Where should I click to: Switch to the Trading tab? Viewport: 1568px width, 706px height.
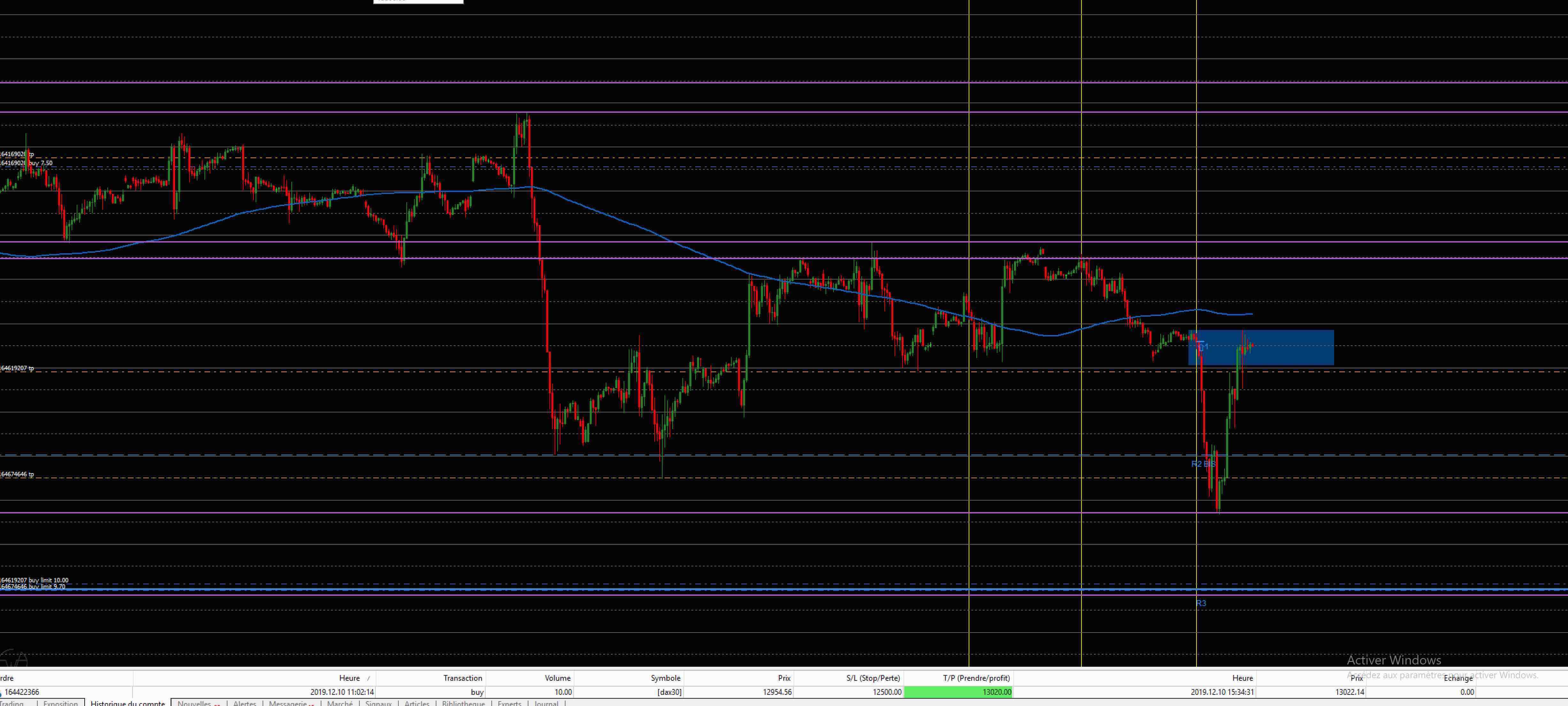pos(12,703)
